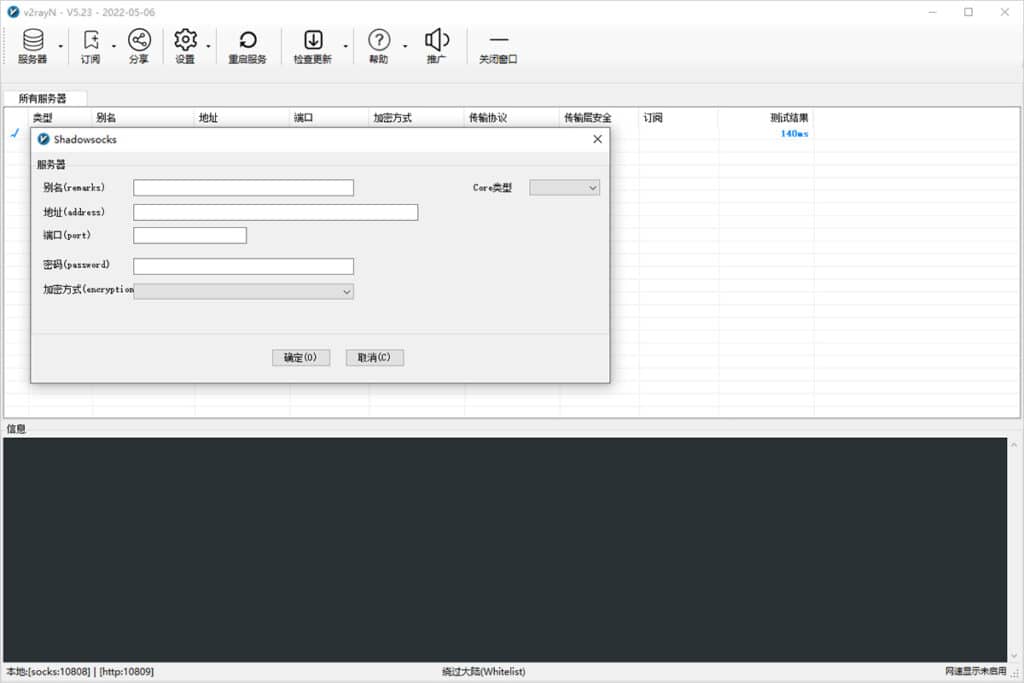Close the Shadowsocks dialog with X
Screen dimensions: 1024x683
click(597, 139)
